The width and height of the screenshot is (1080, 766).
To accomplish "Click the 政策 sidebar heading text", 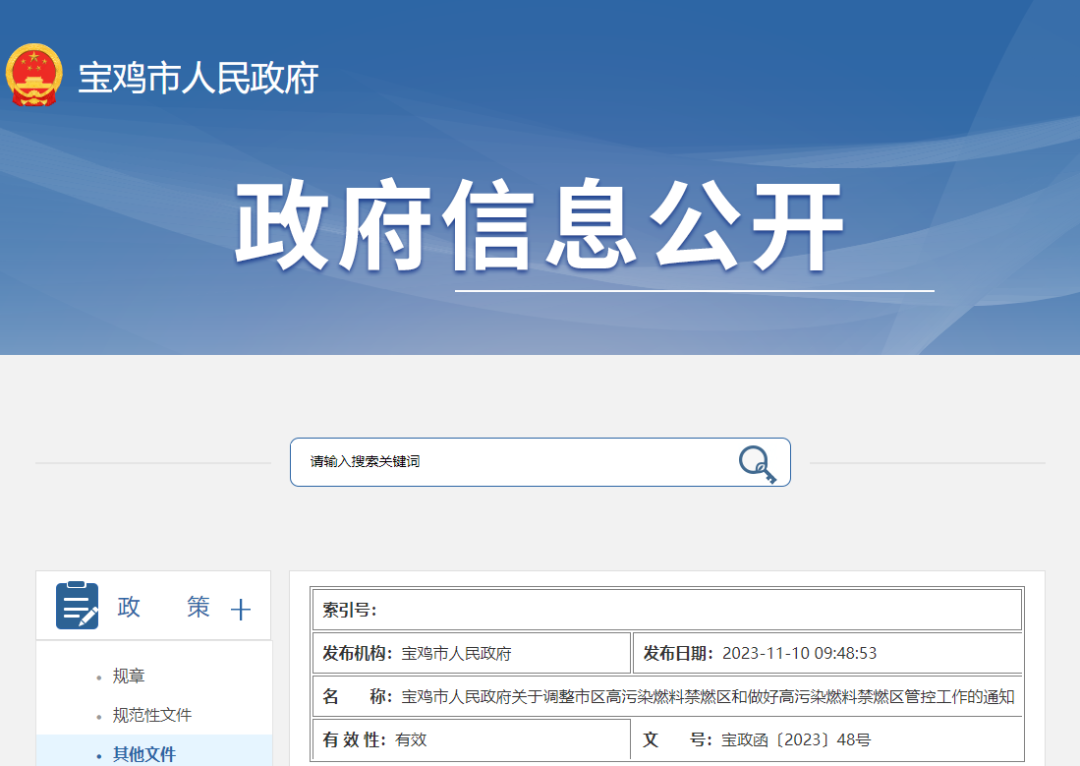I will point(164,607).
